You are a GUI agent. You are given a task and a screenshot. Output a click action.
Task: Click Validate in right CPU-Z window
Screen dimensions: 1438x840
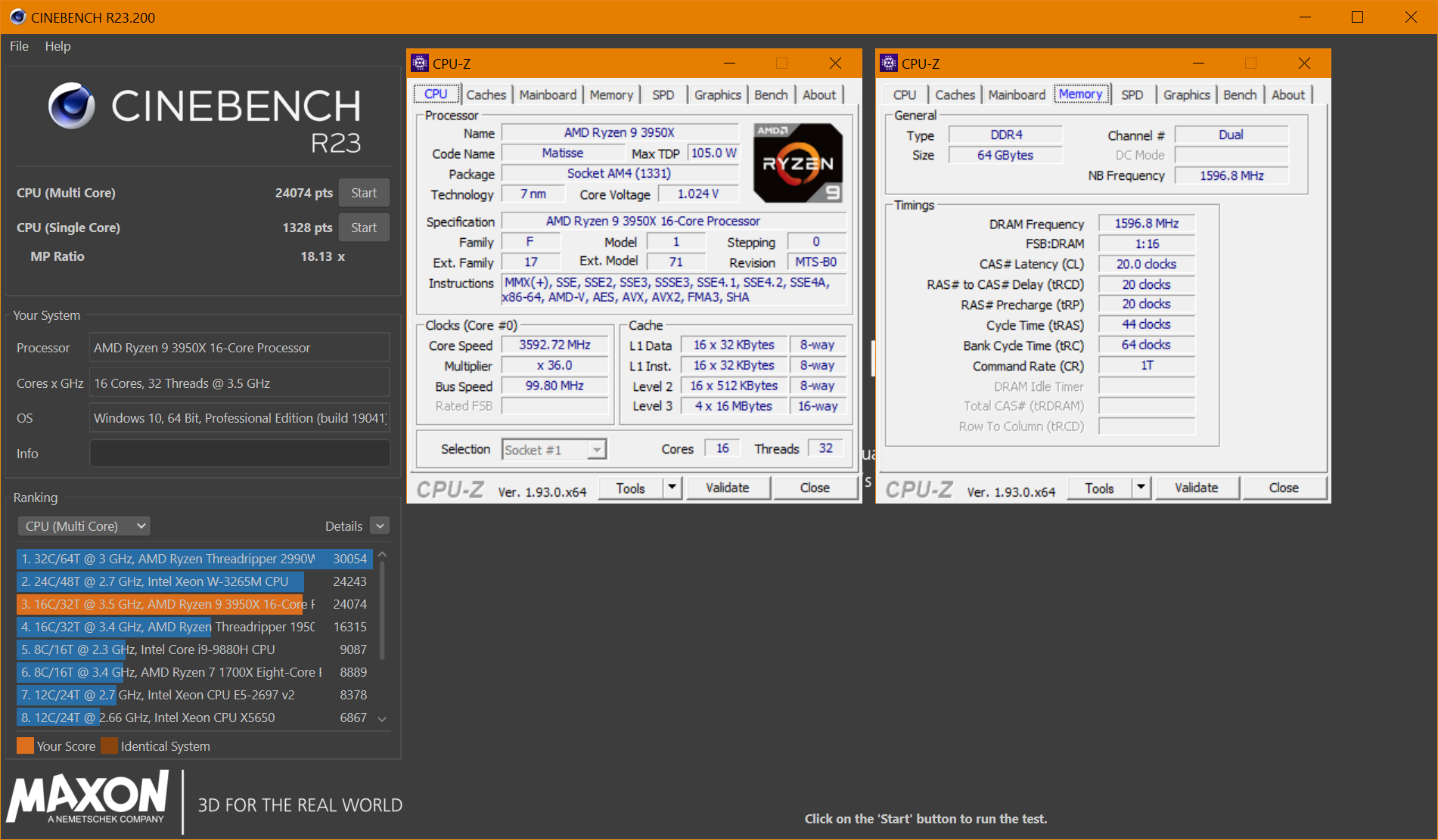coord(1197,488)
